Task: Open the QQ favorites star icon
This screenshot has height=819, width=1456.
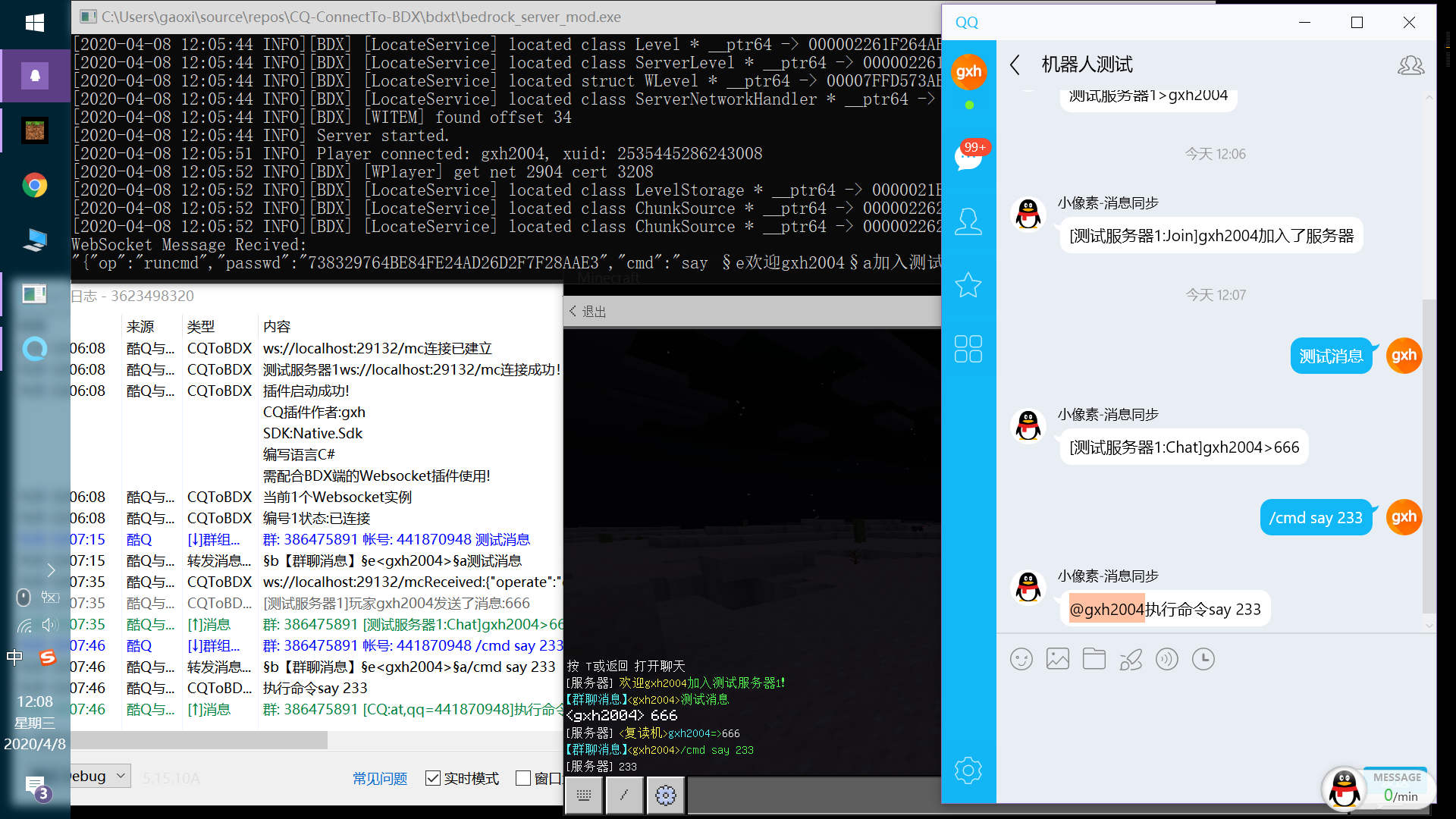Action: coord(968,285)
